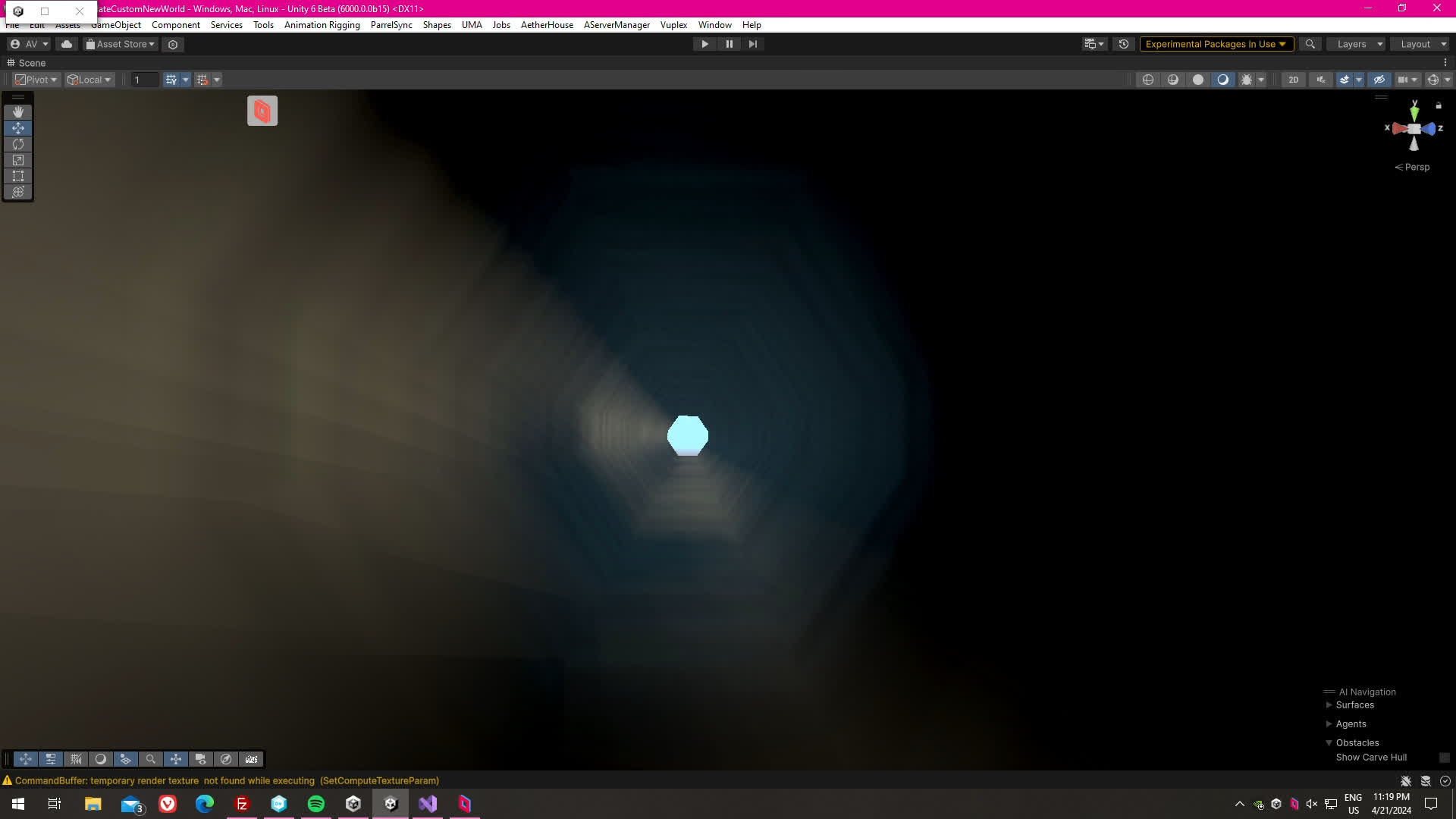The height and width of the screenshot is (819, 1456).
Task: Click the global search magnifier icon
Action: pos(1310,44)
